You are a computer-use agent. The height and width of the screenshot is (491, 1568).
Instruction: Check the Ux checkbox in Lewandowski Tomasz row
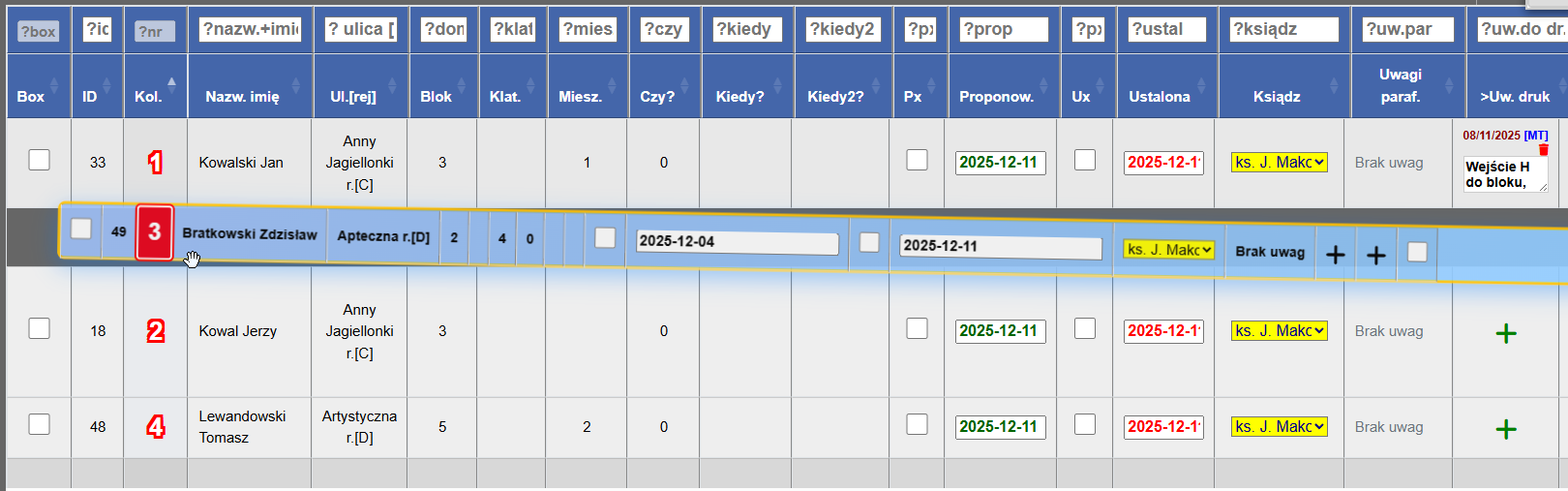tap(1085, 424)
